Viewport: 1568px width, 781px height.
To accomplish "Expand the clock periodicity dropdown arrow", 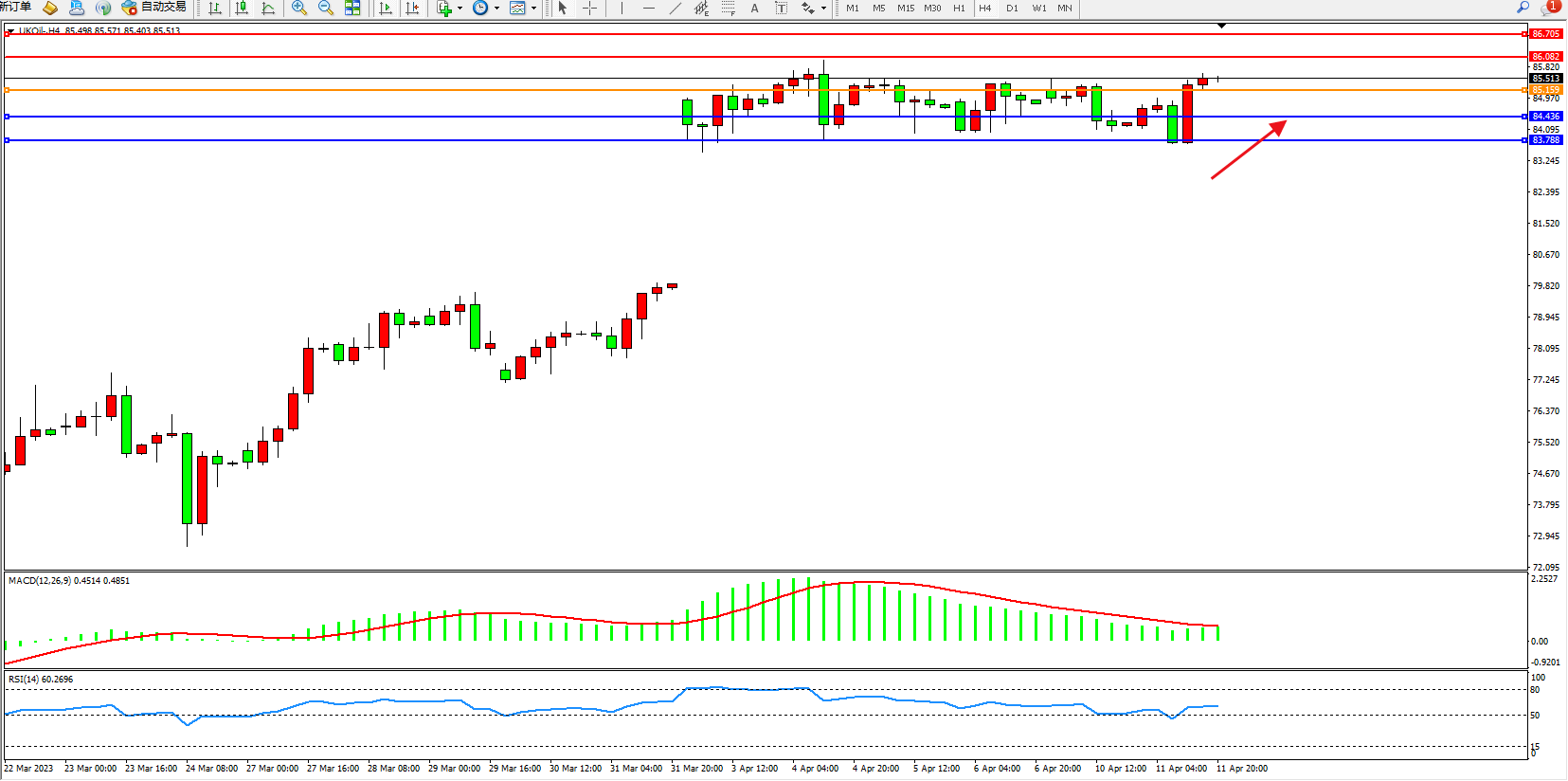I will click(x=496, y=9).
